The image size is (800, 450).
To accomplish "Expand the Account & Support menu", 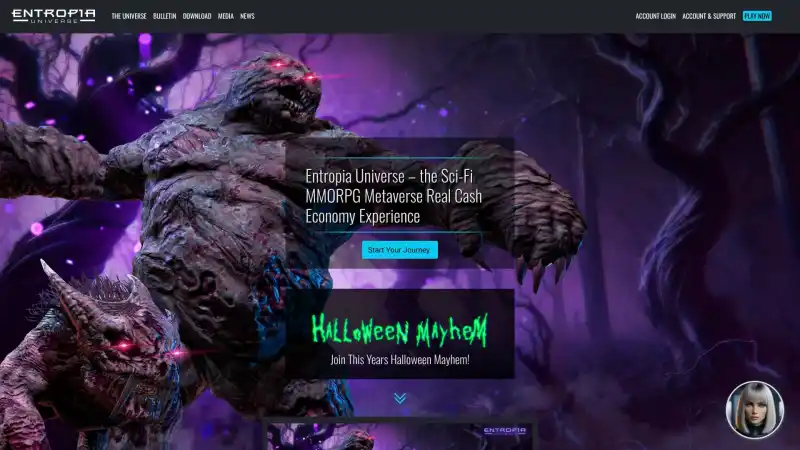I will (x=709, y=16).
